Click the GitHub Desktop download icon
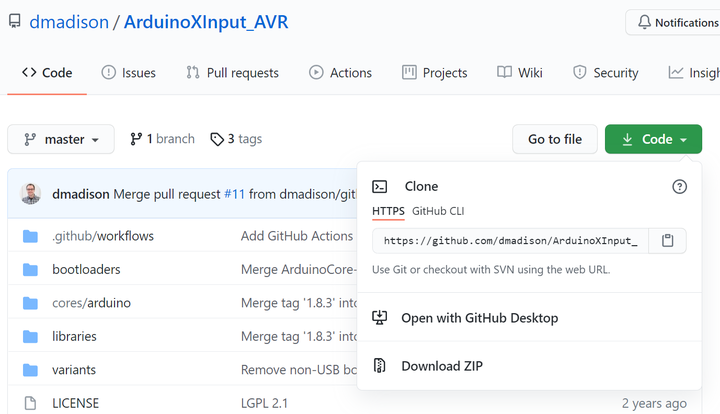 coord(380,318)
